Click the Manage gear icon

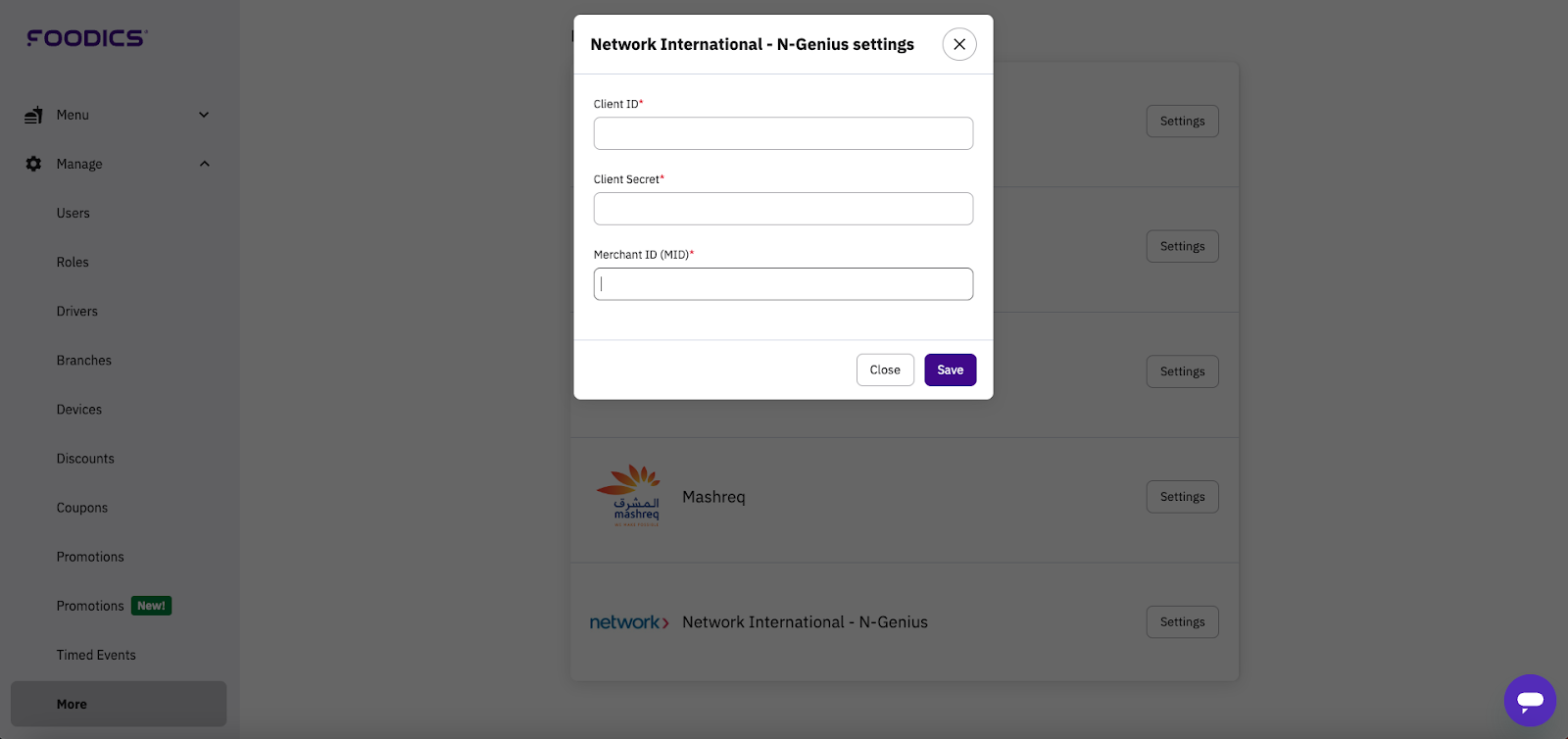coord(33,164)
